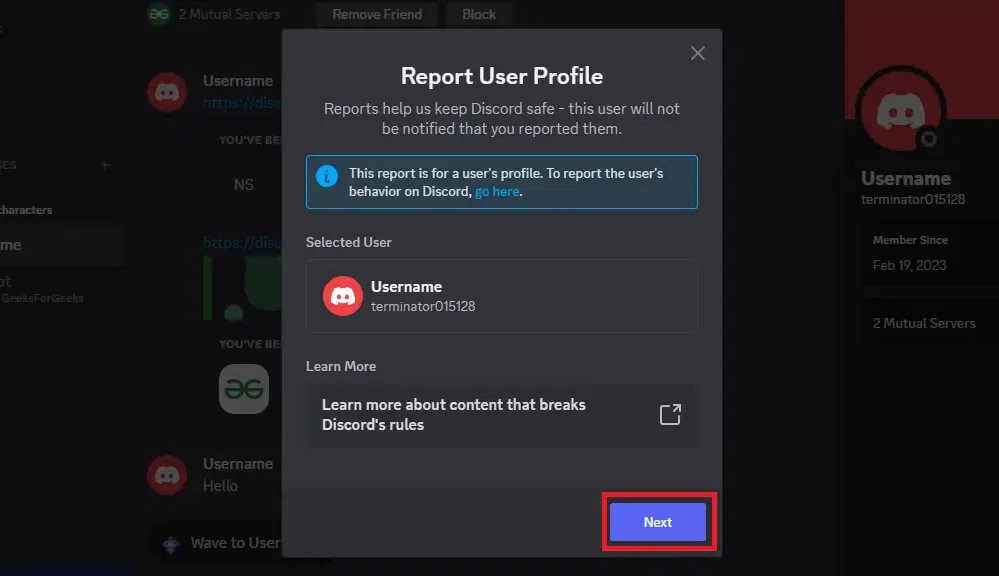Click the status indicator on profile avatar
The image size is (999, 576).
click(x=928, y=138)
